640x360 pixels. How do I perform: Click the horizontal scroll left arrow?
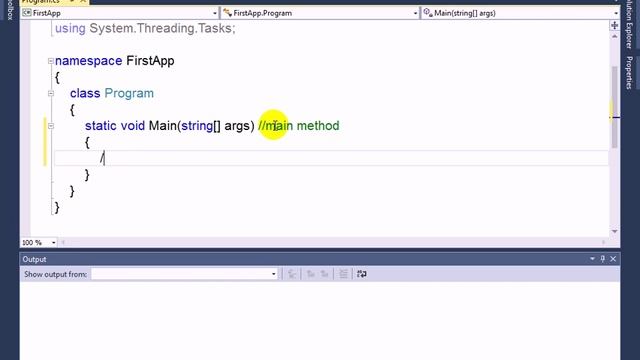pyautogui.click(x=63, y=242)
